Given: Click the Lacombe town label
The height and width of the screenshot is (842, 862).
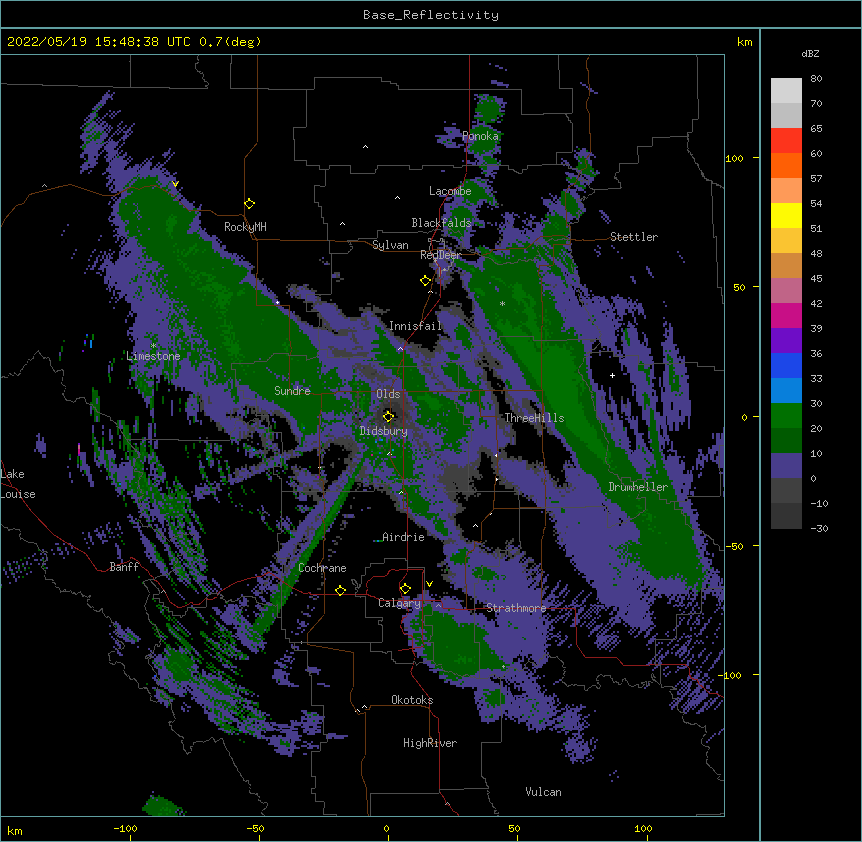Looking at the screenshot, I should (x=450, y=191).
